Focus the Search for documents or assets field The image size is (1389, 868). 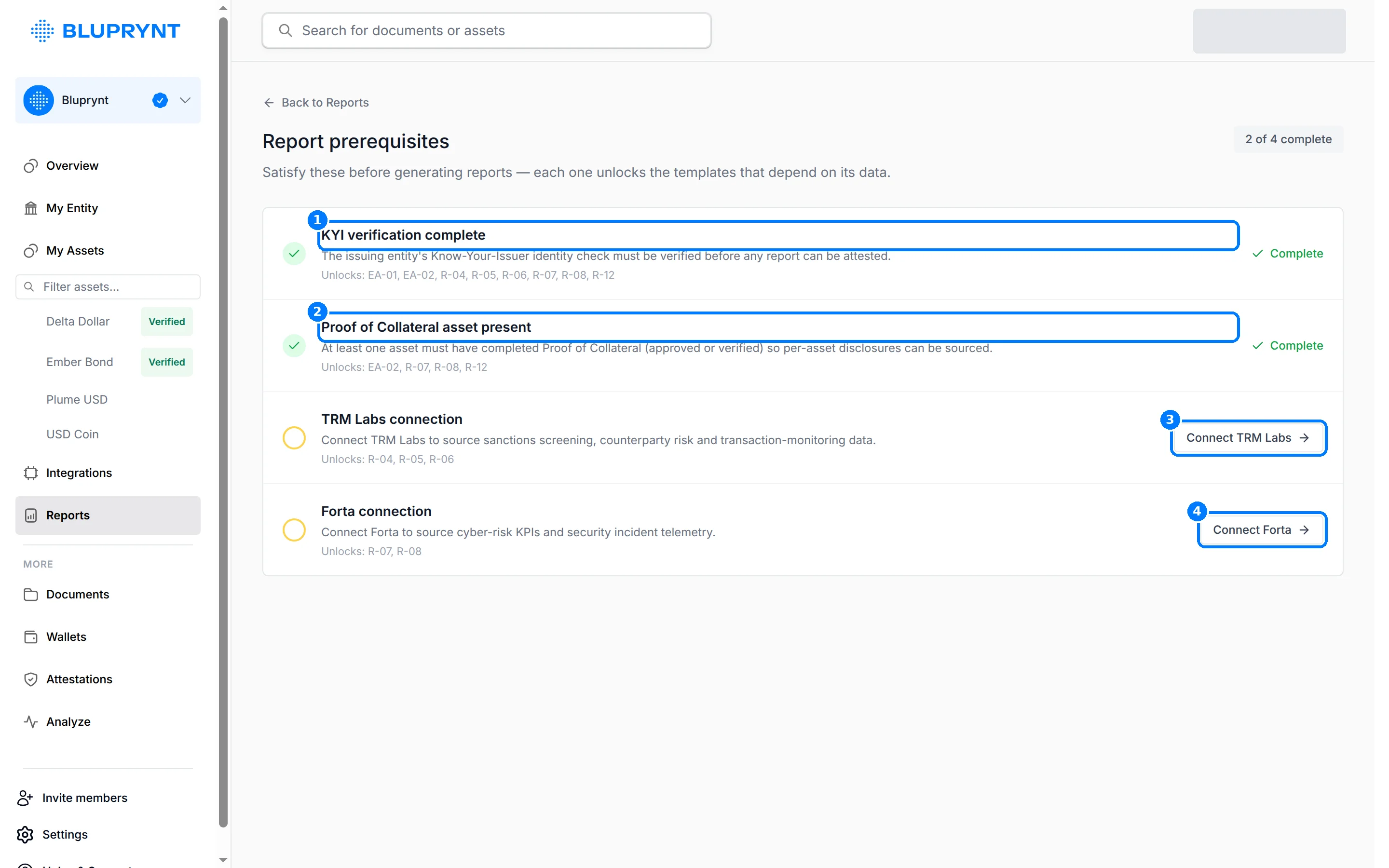point(487,30)
